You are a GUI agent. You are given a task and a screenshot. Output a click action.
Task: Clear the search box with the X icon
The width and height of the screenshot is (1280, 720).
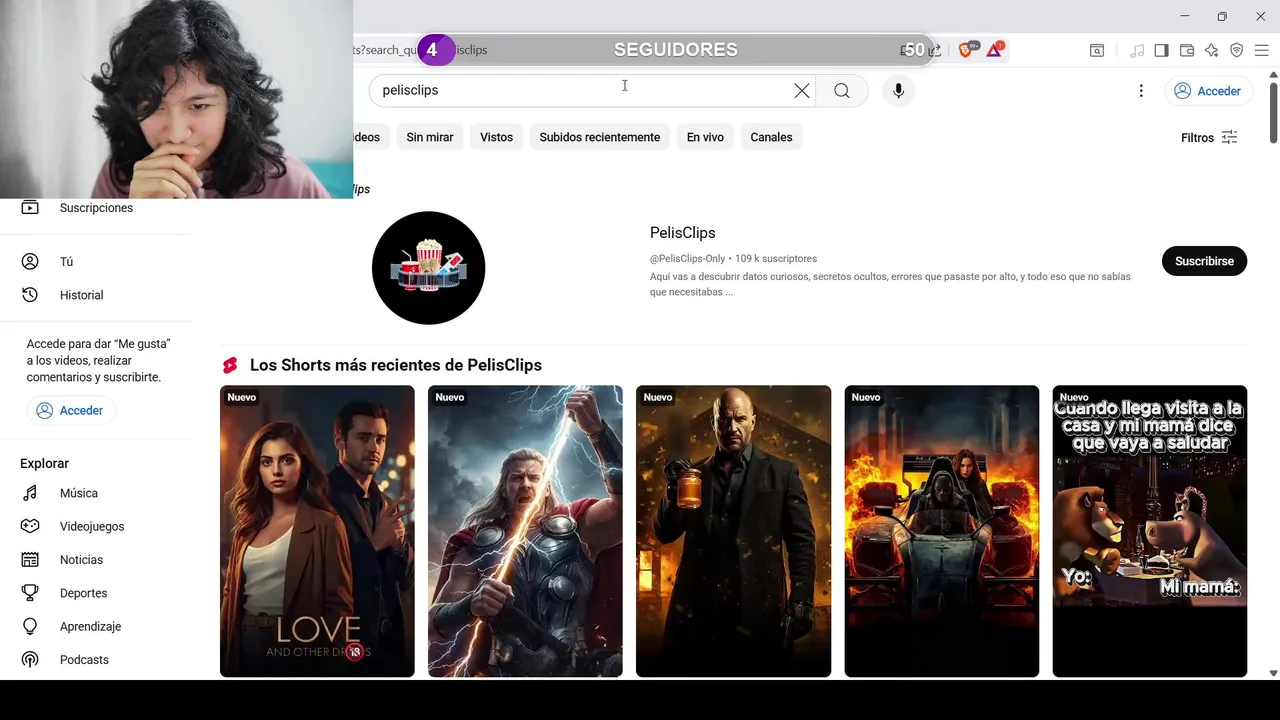coord(802,90)
